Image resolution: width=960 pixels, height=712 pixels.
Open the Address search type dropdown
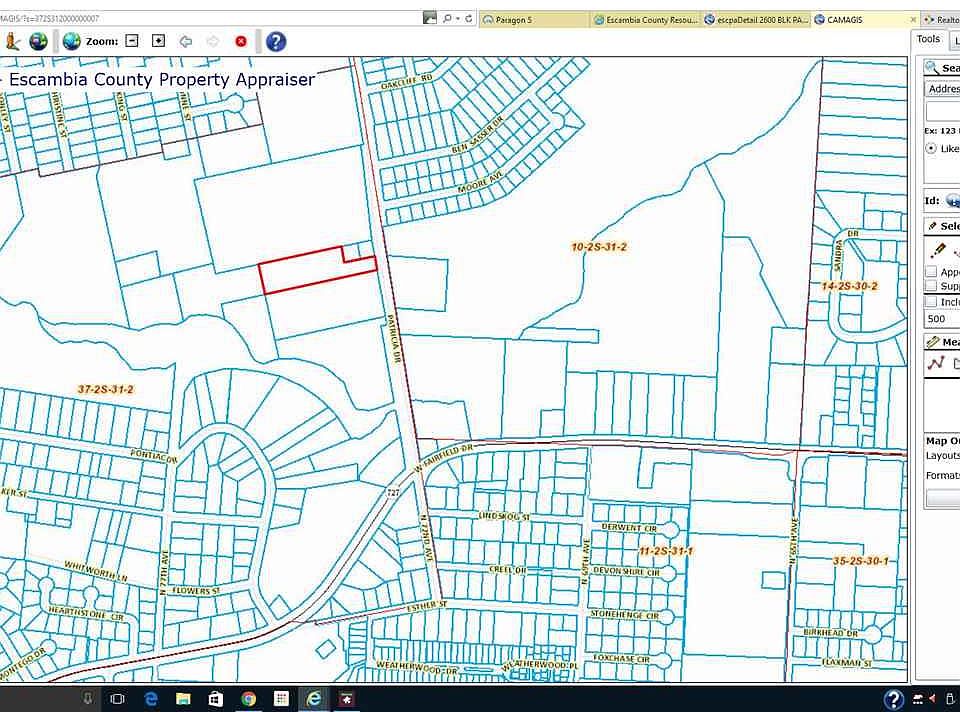[942, 89]
